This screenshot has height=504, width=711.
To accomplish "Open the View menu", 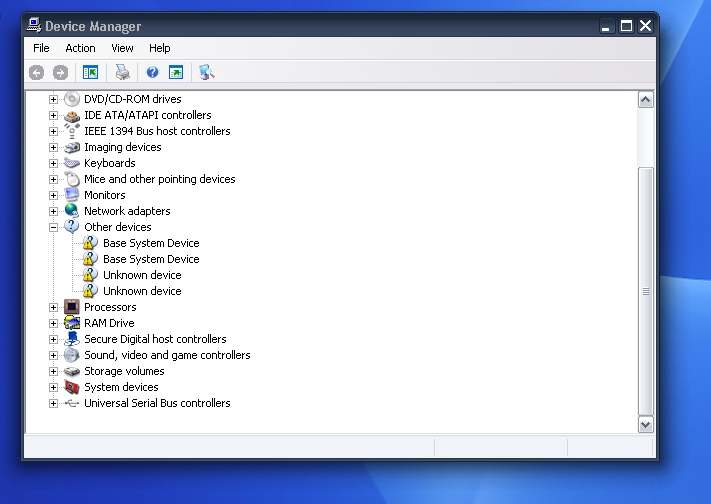I will (122, 48).
